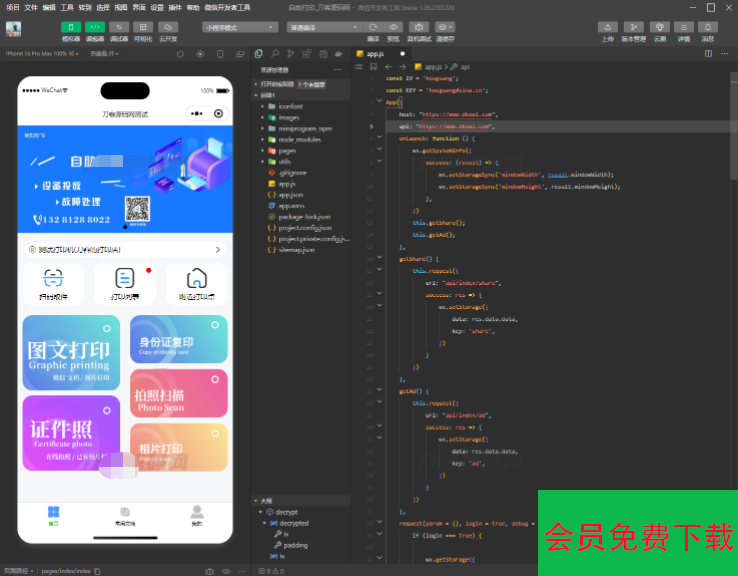The height and width of the screenshot is (576, 738).
Task: Toggle the 编辑器 (Editor) panel button
Action: (x=95, y=27)
